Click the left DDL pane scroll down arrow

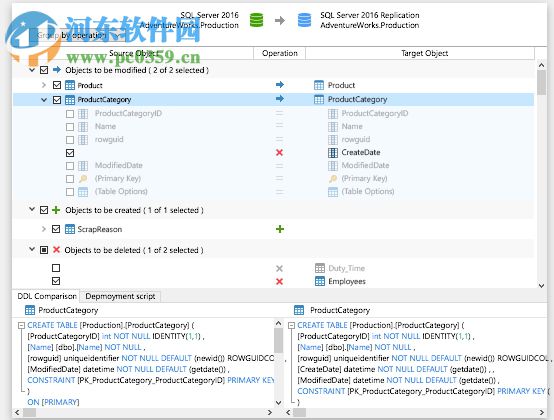click(x=278, y=403)
